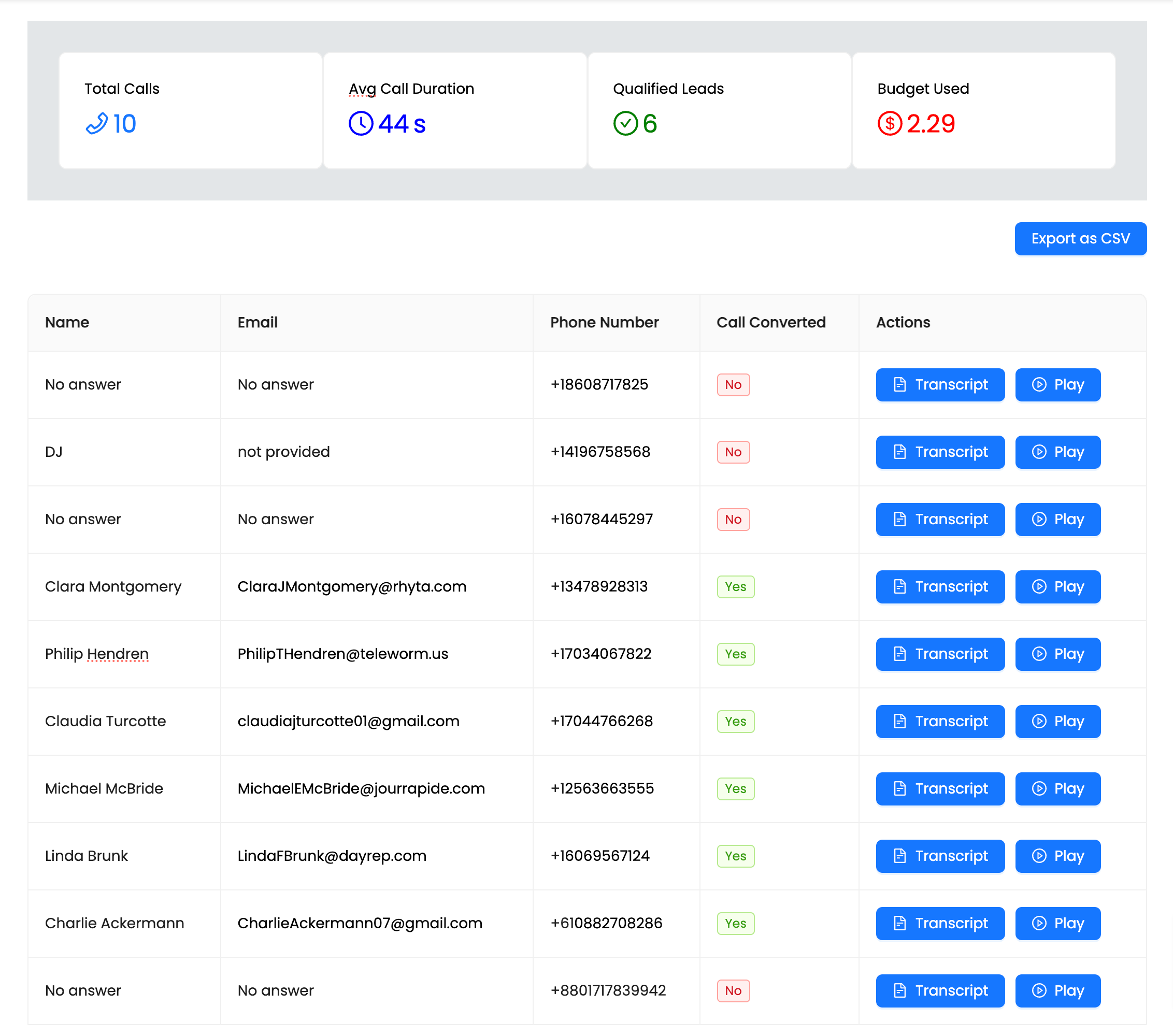Click the Yes badge for Linda Brunk
Image resolution: width=1173 pixels, height=1036 pixels.
[x=735, y=856]
